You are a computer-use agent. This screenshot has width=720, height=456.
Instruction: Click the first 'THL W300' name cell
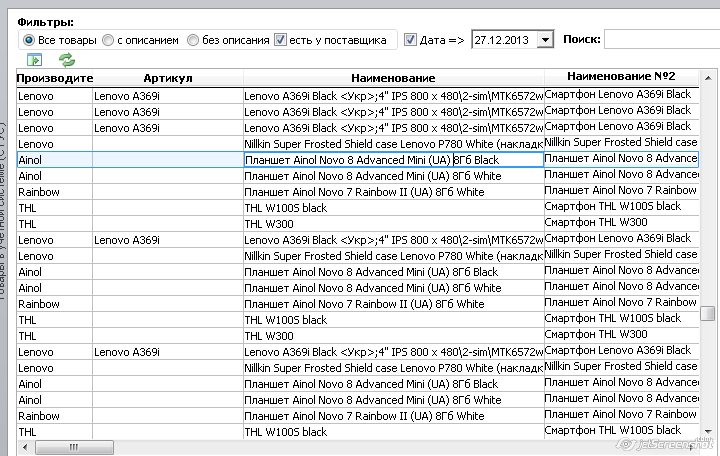coord(394,224)
